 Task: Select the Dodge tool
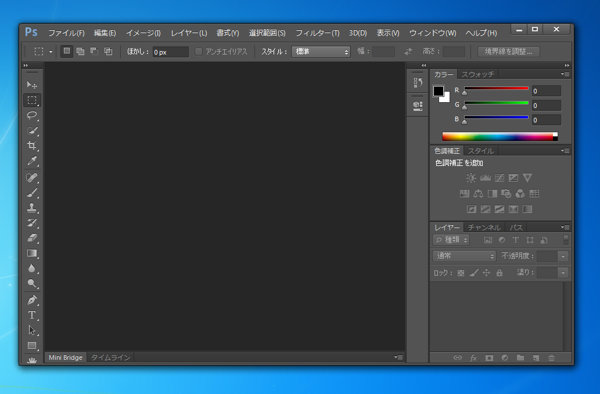click(32, 283)
